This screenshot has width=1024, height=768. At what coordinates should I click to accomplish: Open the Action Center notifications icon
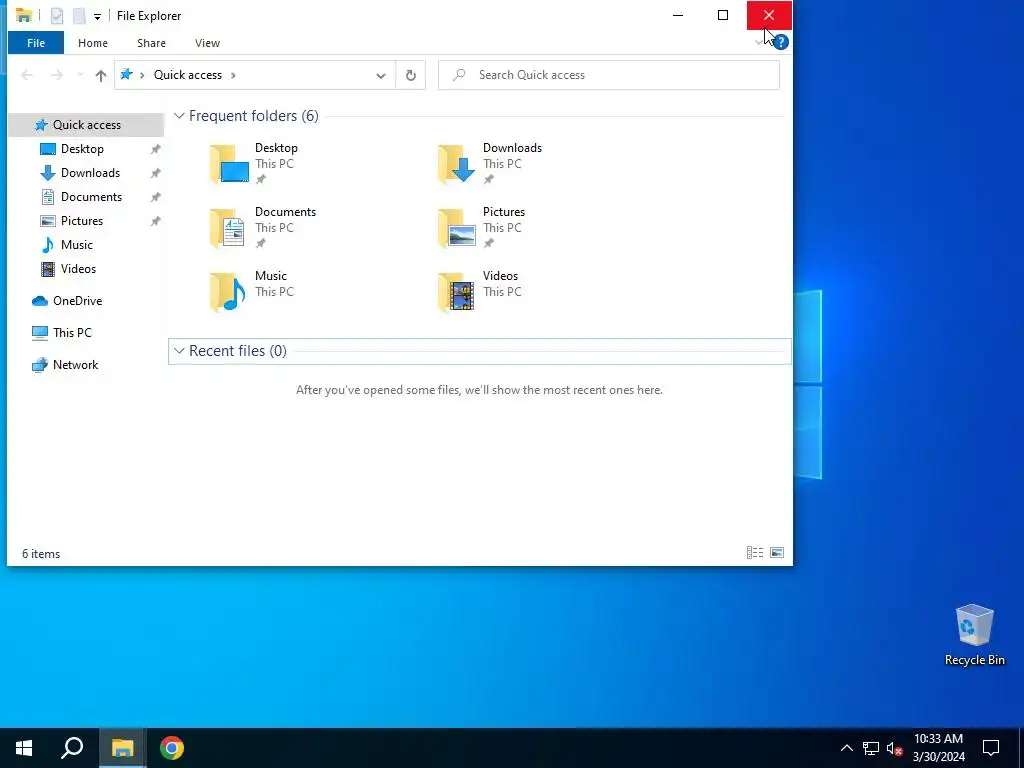point(991,748)
